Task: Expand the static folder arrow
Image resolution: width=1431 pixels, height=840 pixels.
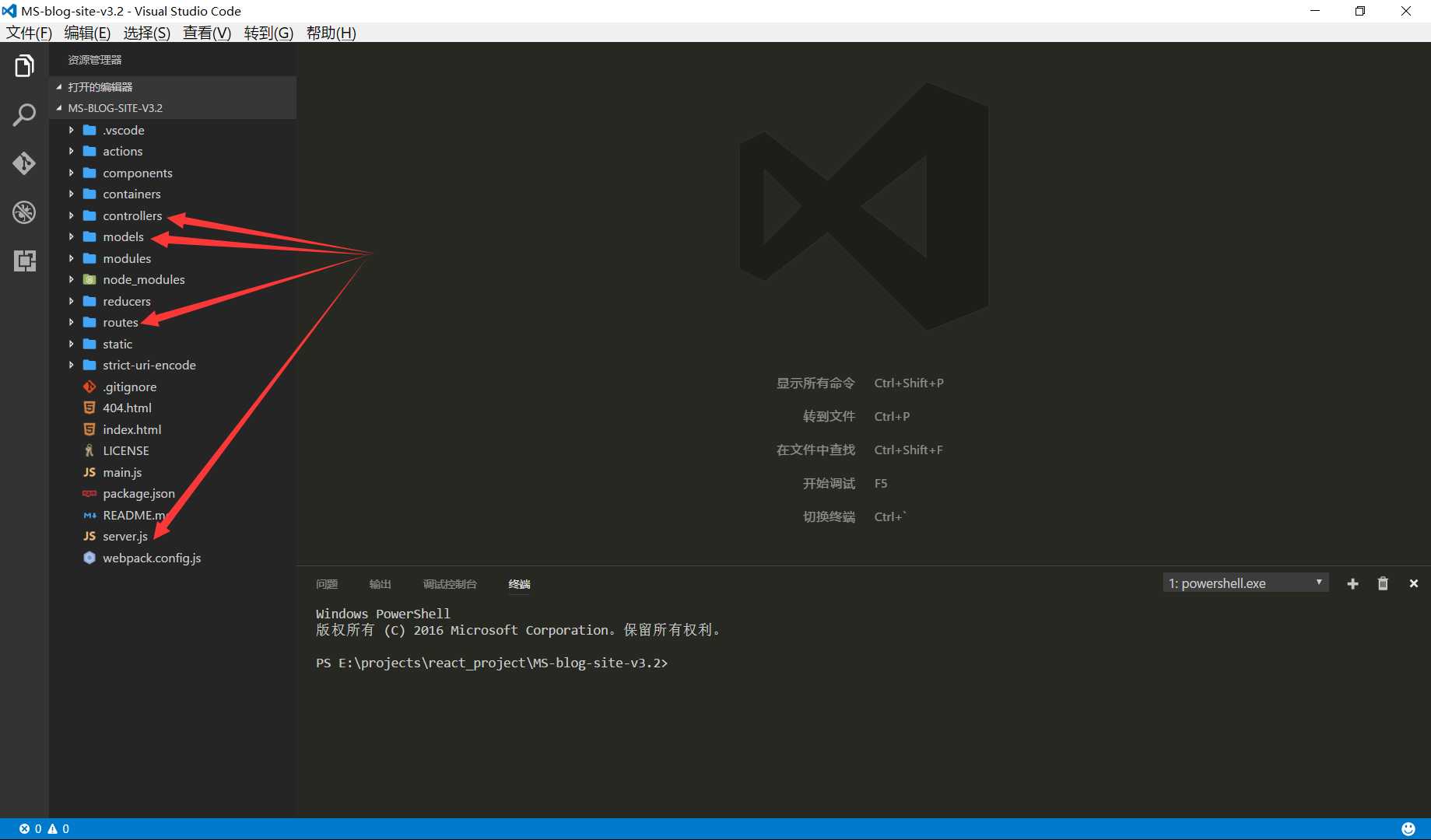Action: point(71,344)
